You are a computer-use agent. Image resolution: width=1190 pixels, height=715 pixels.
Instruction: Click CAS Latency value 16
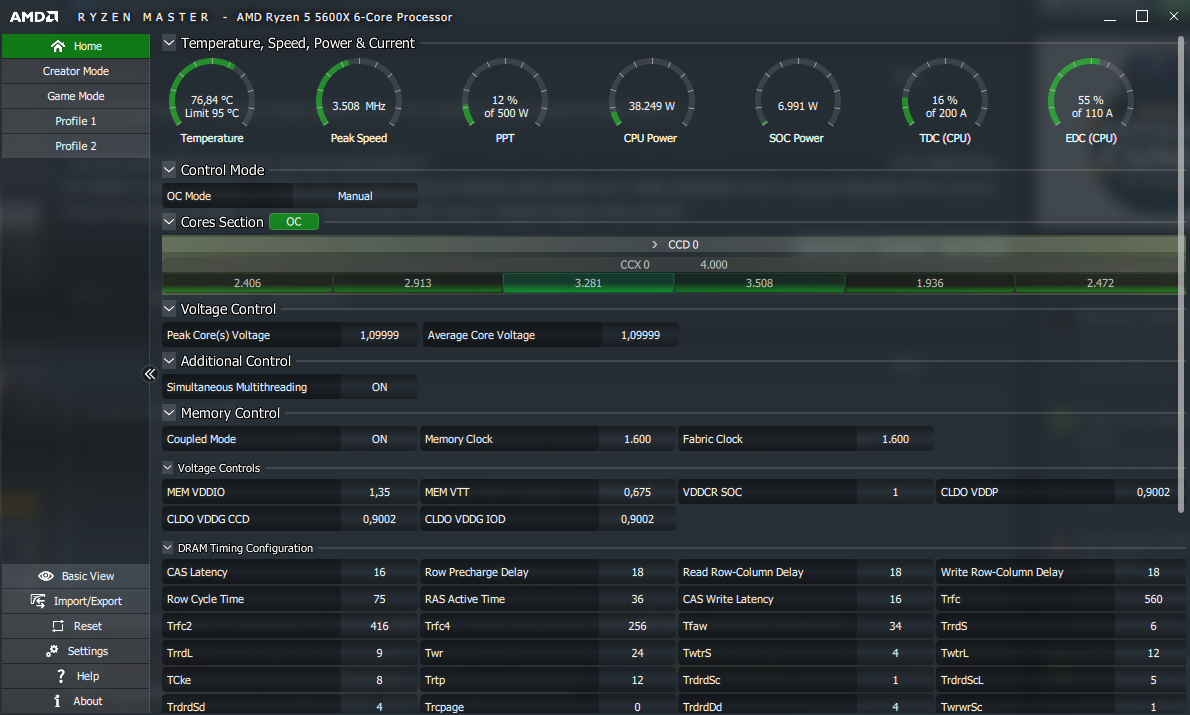tap(379, 572)
